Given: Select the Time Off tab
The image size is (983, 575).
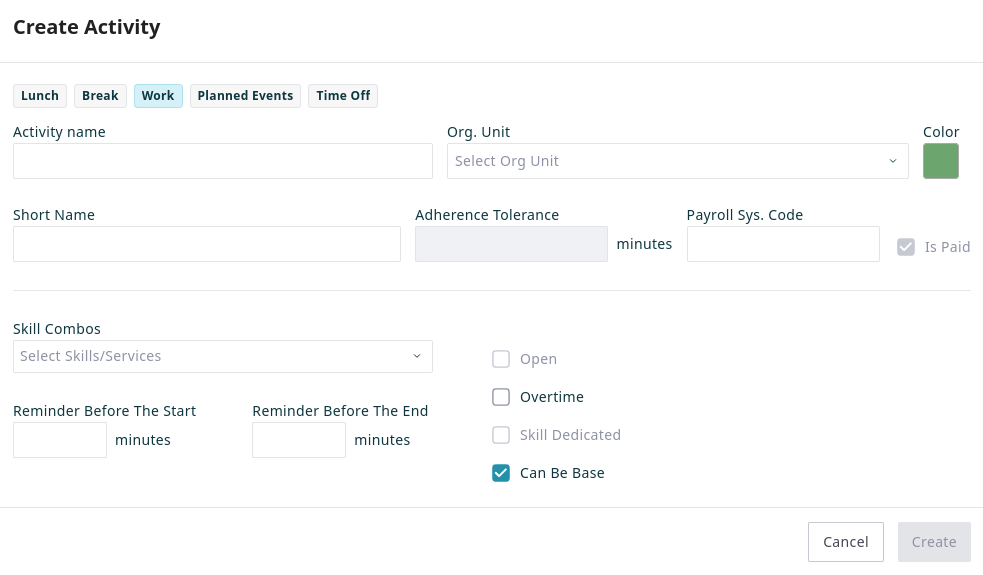Looking at the screenshot, I should click(343, 96).
